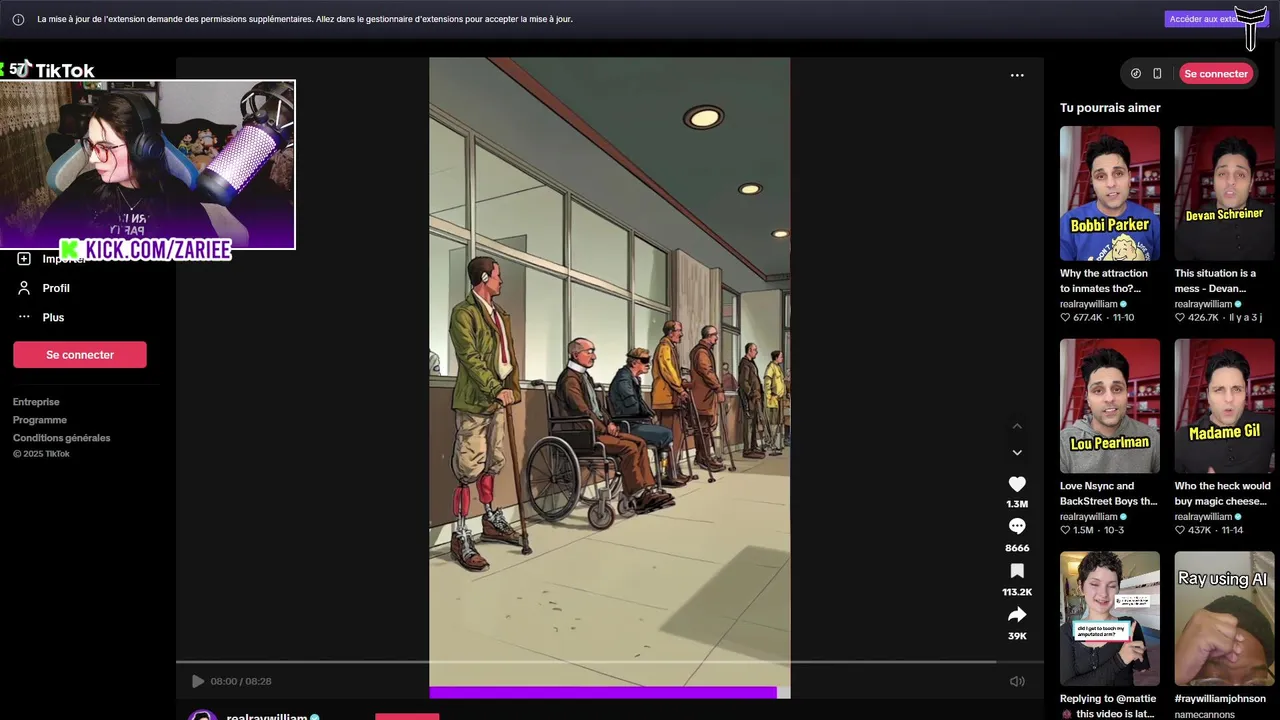Open comments via the speech bubble icon
This screenshot has width=1280, height=720.
[1017, 526]
